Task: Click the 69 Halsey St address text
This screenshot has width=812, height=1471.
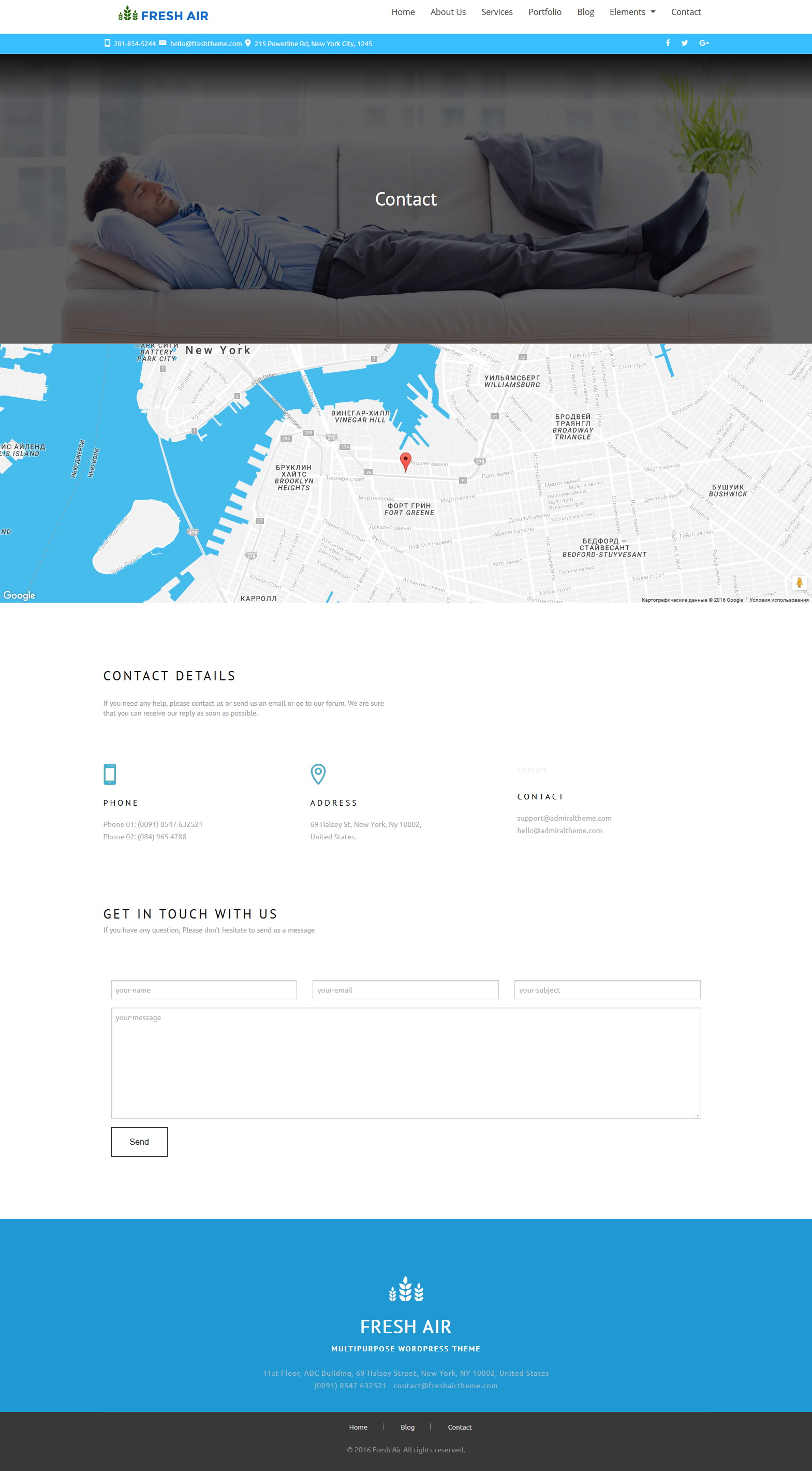Action: tap(366, 831)
